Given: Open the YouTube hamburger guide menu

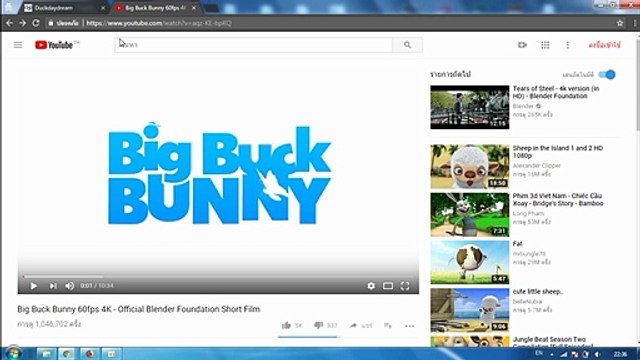Looking at the screenshot, I should point(18,45).
